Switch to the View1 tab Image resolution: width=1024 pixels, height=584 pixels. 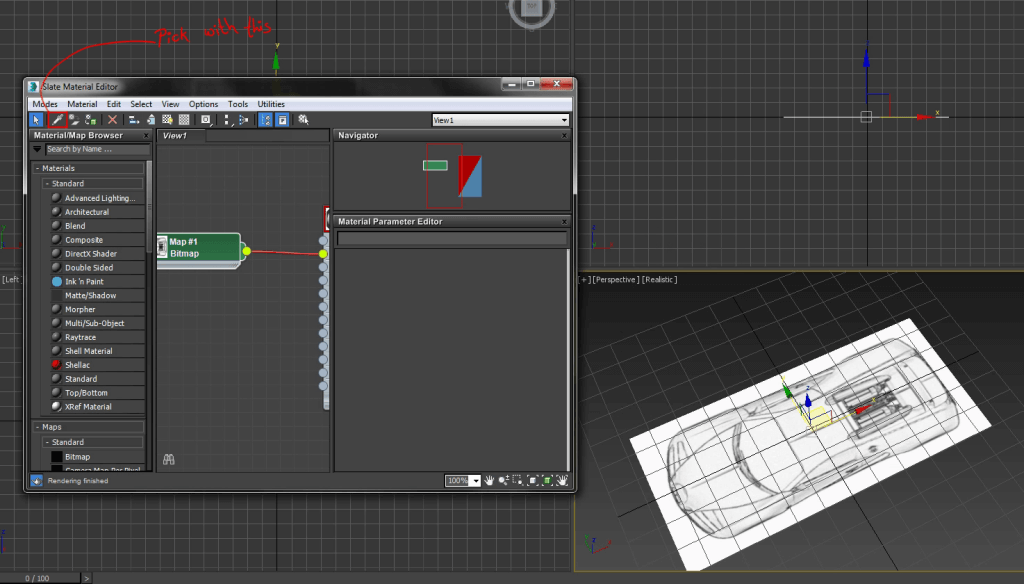pos(175,135)
